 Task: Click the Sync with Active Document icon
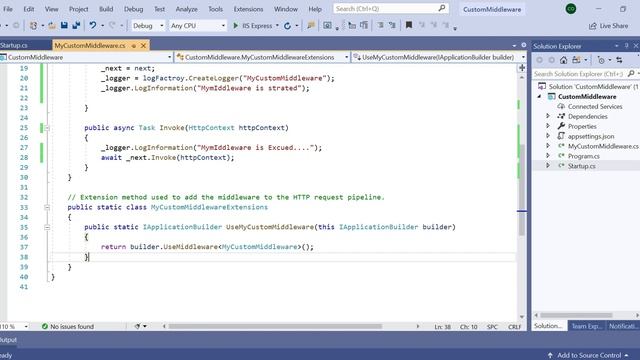(620, 60)
